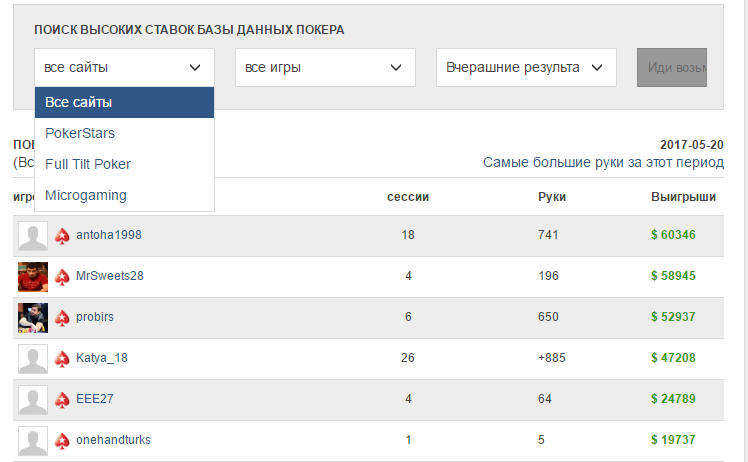The image size is (748, 462).
Task: Click PokerStars icon next to antoha1998
Action: [63, 236]
